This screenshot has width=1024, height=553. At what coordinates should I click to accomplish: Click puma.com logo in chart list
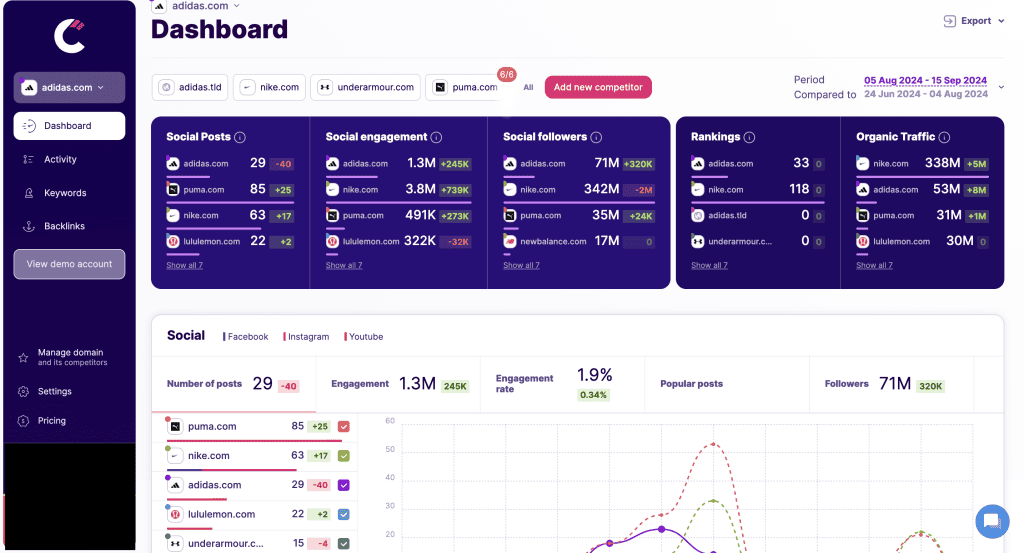(x=175, y=426)
